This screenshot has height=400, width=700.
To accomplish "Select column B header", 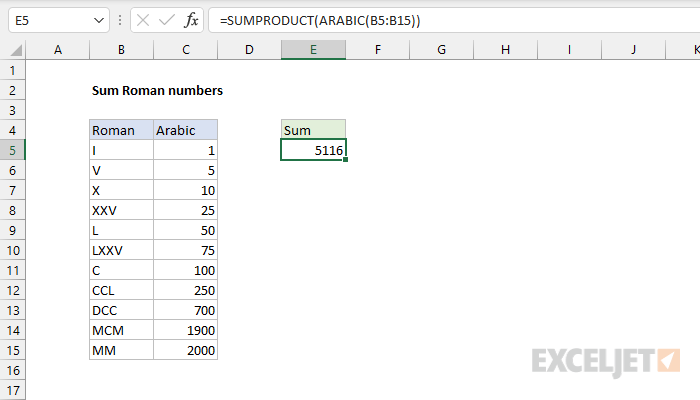I will click(x=121, y=50).
